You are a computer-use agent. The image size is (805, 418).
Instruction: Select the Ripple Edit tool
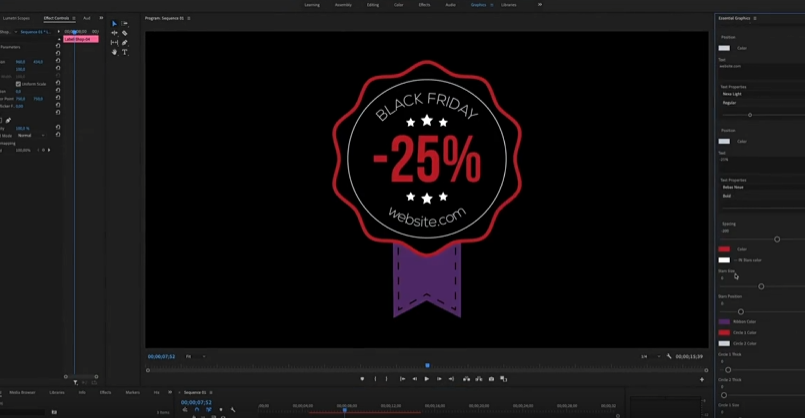click(114, 33)
